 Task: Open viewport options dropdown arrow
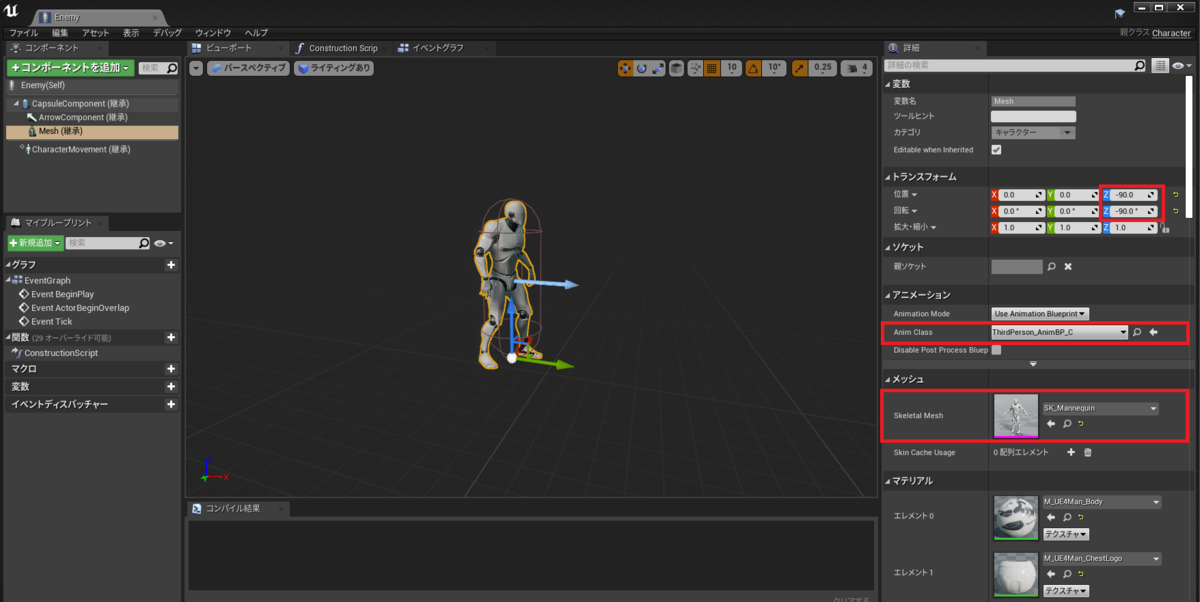[196, 68]
